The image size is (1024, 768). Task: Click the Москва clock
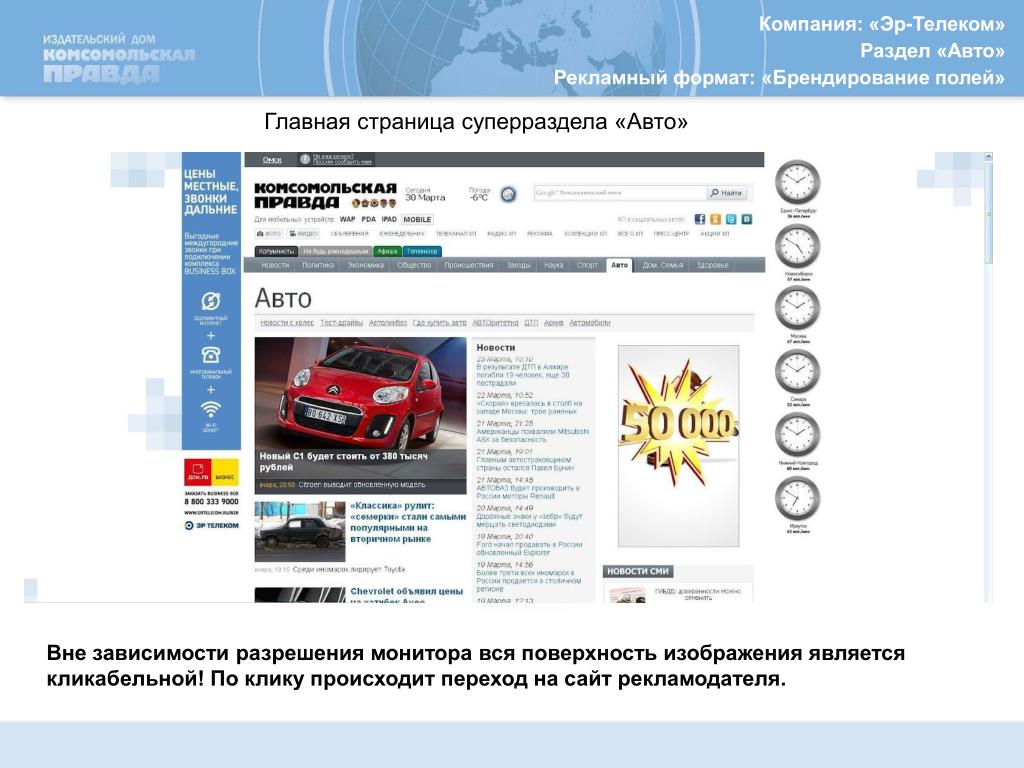tap(797, 308)
